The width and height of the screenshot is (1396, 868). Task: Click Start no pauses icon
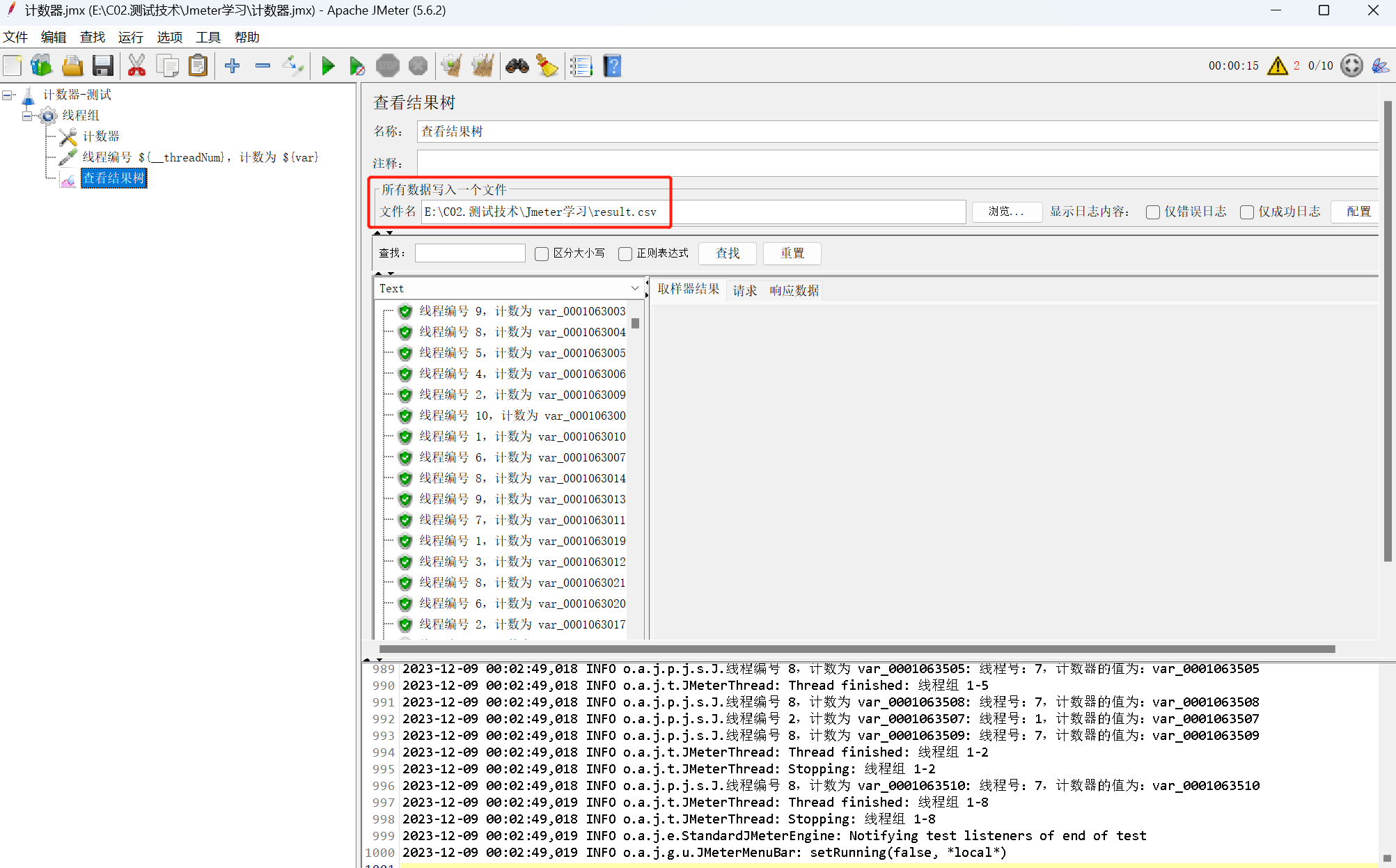[x=357, y=66]
